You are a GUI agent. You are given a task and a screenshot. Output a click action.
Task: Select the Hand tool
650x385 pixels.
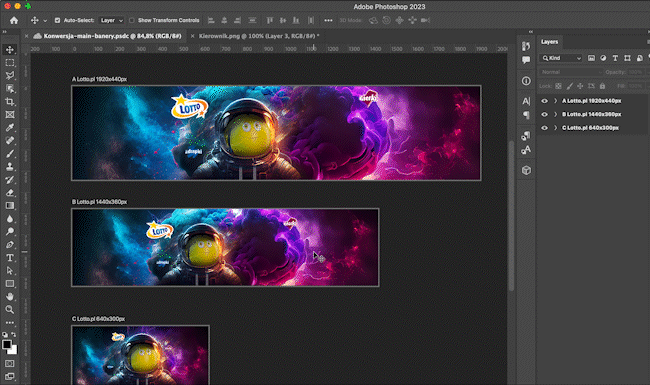[x=10, y=297]
